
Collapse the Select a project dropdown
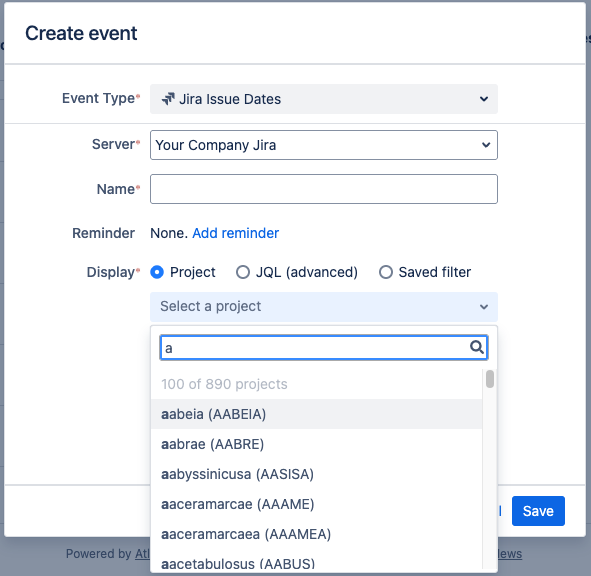pyautogui.click(x=324, y=306)
